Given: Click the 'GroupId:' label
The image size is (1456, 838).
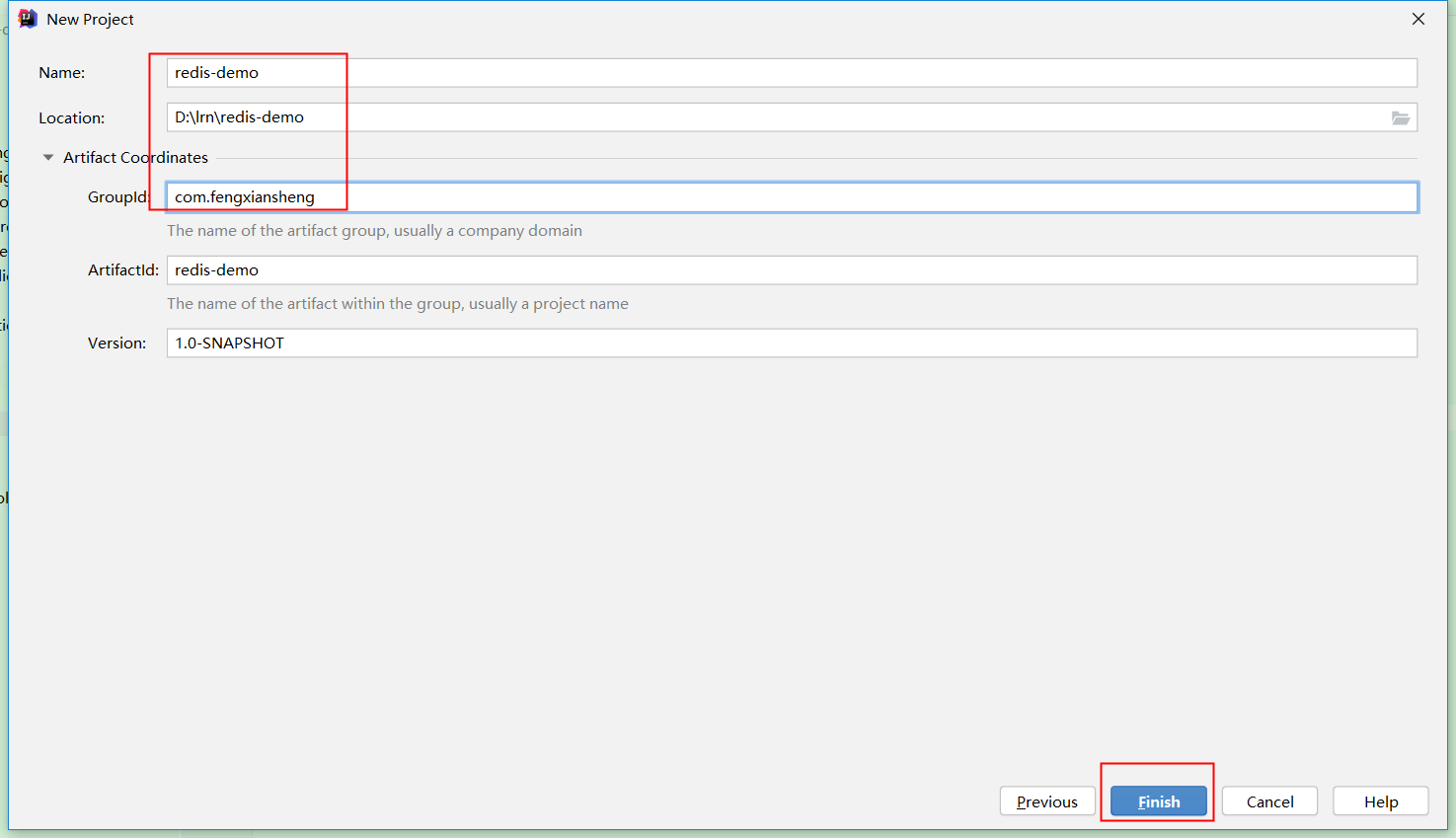Looking at the screenshot, I should tap(118, 197).
